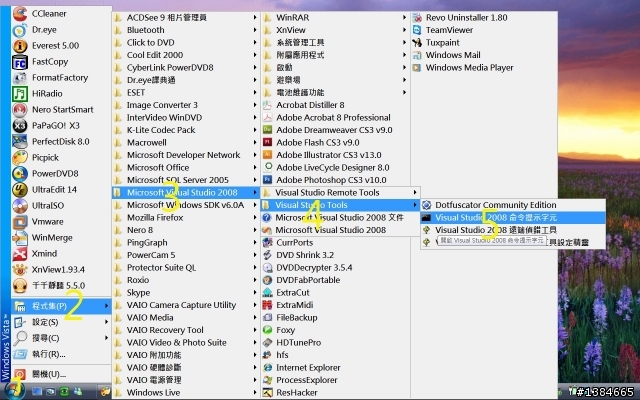Open Microsoft Windows SDK v6.0A folder
This screenshot has width=640, height=400.
[x=186, y=205]
